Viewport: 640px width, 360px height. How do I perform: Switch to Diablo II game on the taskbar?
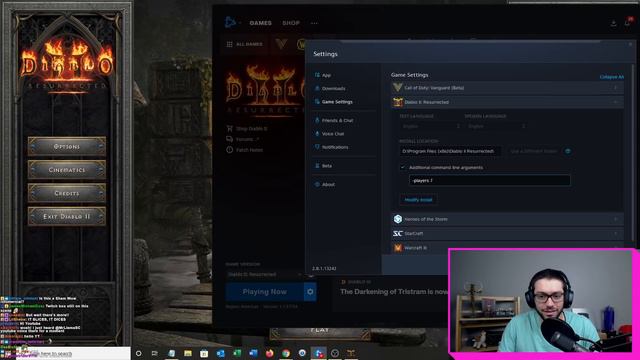pos(351,353)
